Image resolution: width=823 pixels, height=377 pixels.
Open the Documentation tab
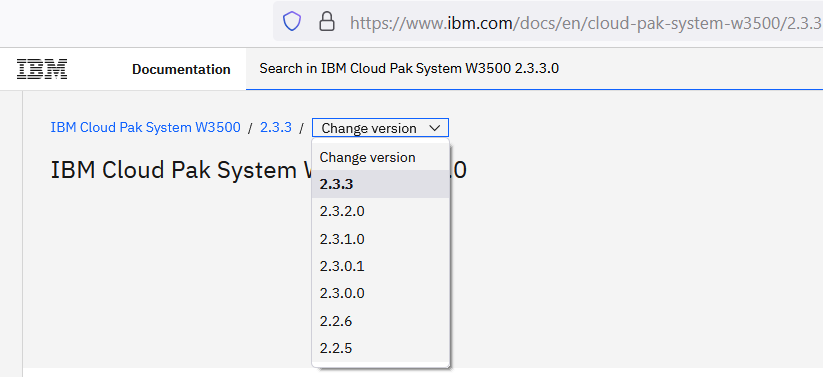[181, 69]
